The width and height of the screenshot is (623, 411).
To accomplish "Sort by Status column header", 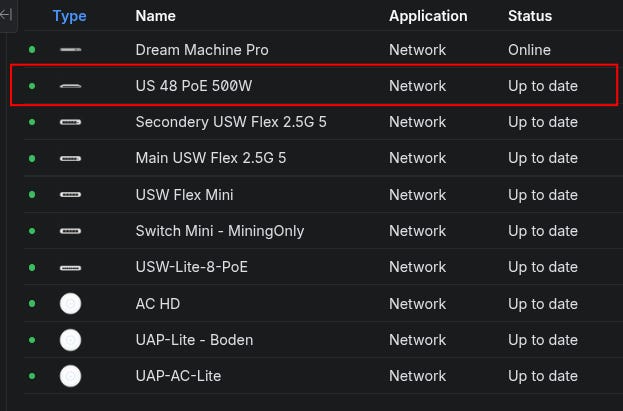I will (x=530, y=16).
